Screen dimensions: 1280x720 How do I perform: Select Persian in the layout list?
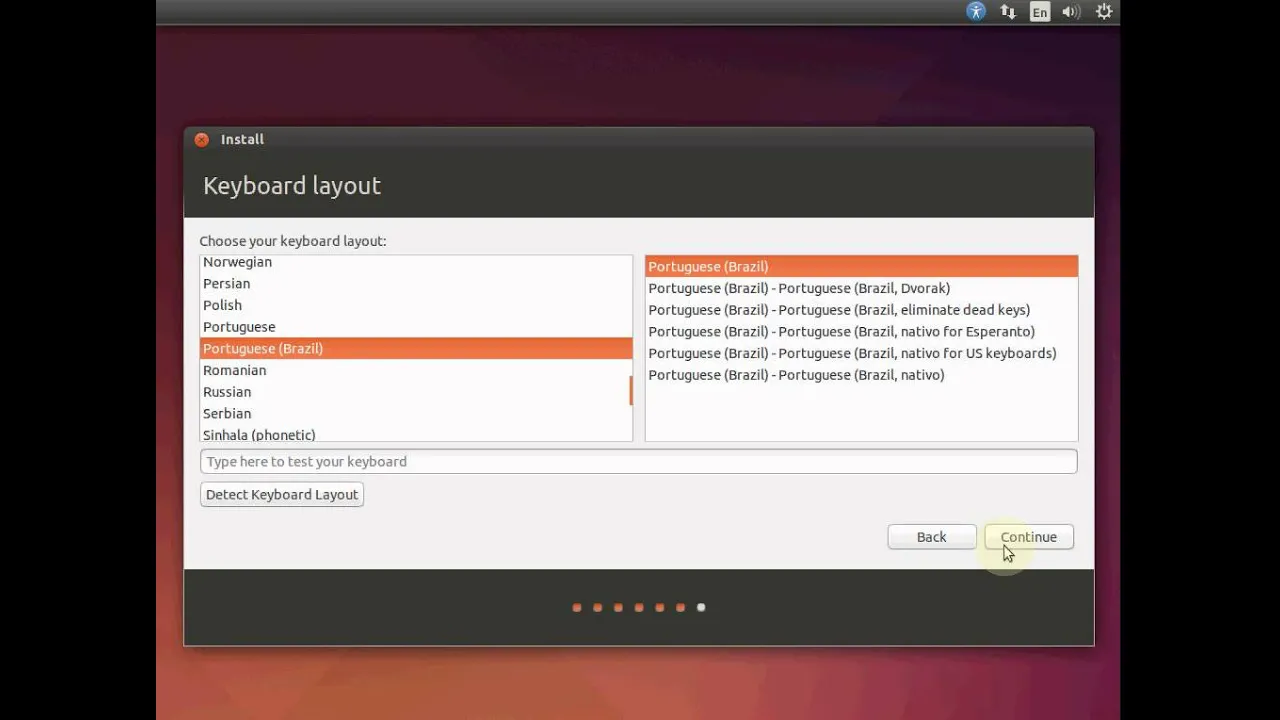pos(416,284)
